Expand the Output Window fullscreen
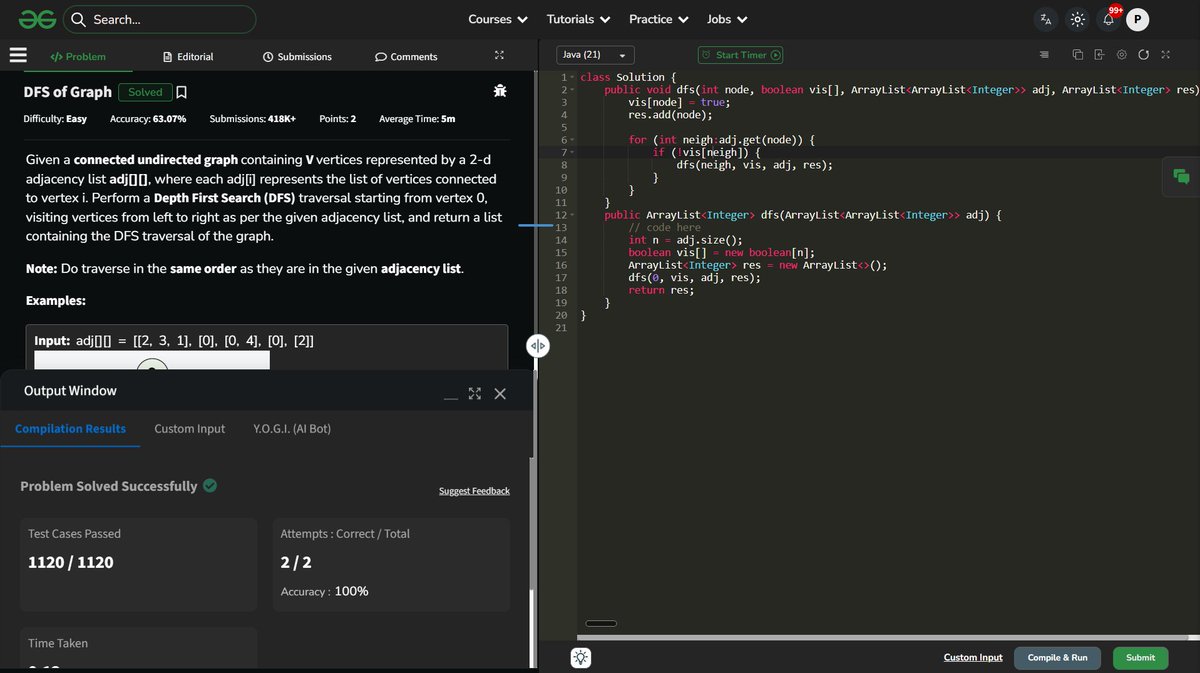The image size is (1200, 673). (x=475, y=394)
